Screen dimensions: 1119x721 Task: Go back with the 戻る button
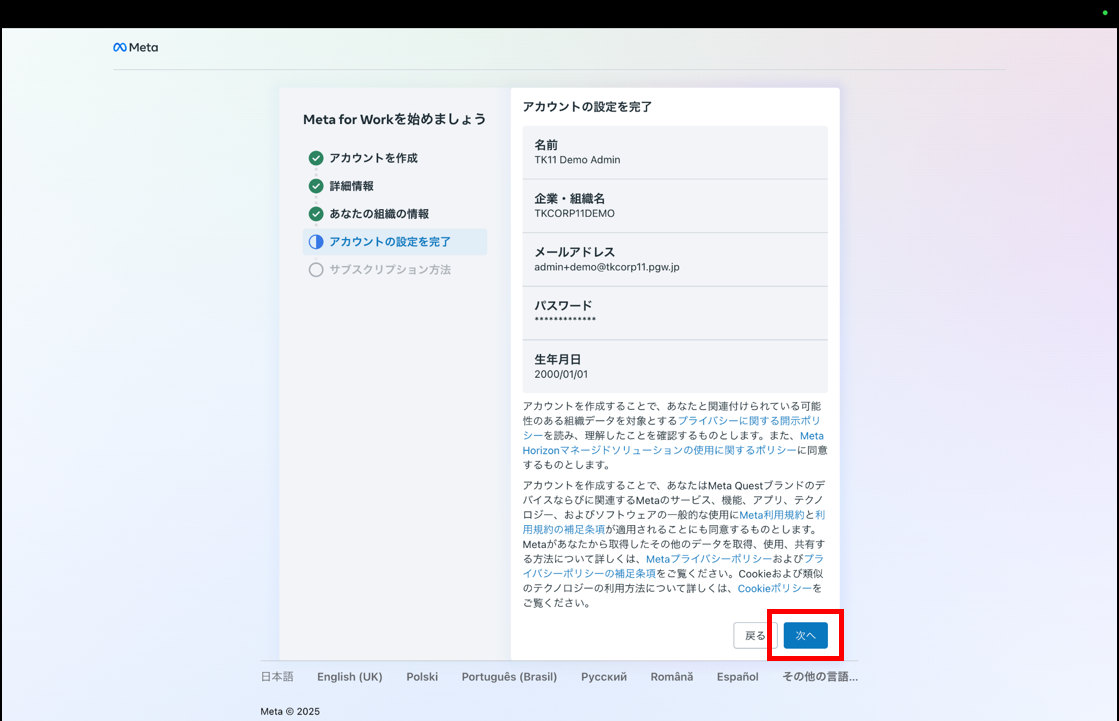(755, 635)
